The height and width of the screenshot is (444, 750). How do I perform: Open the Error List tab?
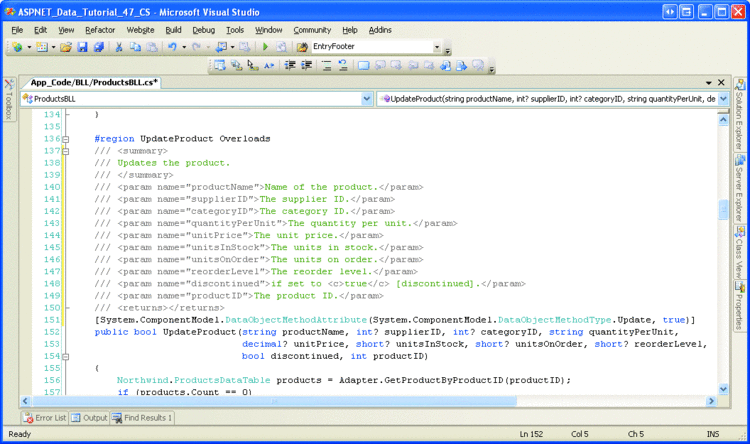(x=45, y=418)
